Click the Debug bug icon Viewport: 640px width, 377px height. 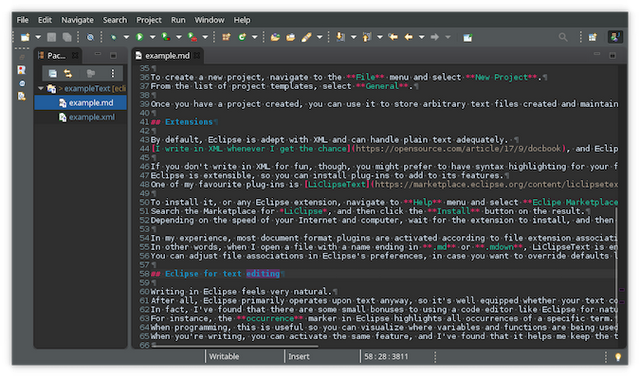pos(113,37)
